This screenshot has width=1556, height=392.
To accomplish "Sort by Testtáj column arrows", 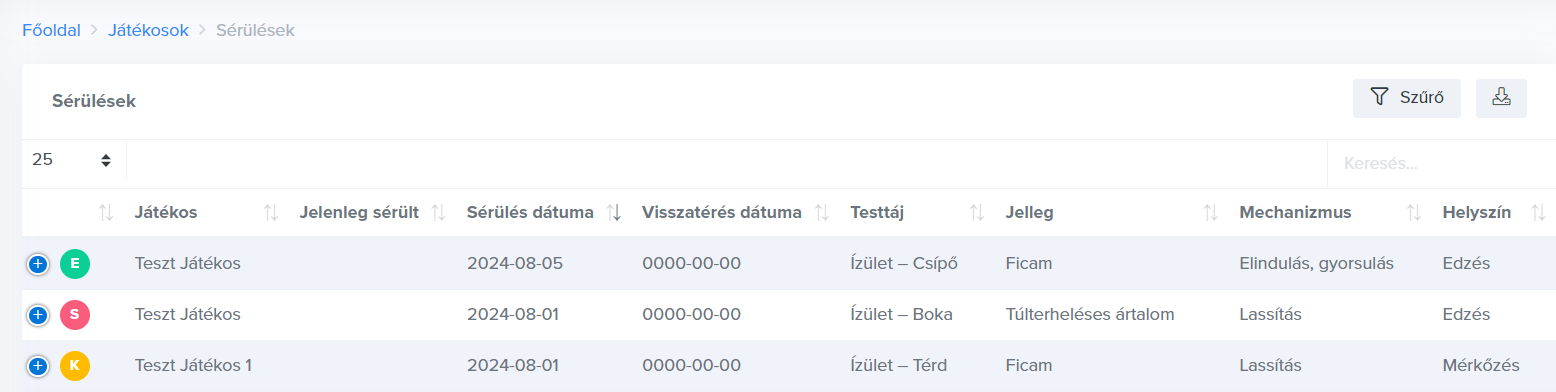I will point(978,212).
